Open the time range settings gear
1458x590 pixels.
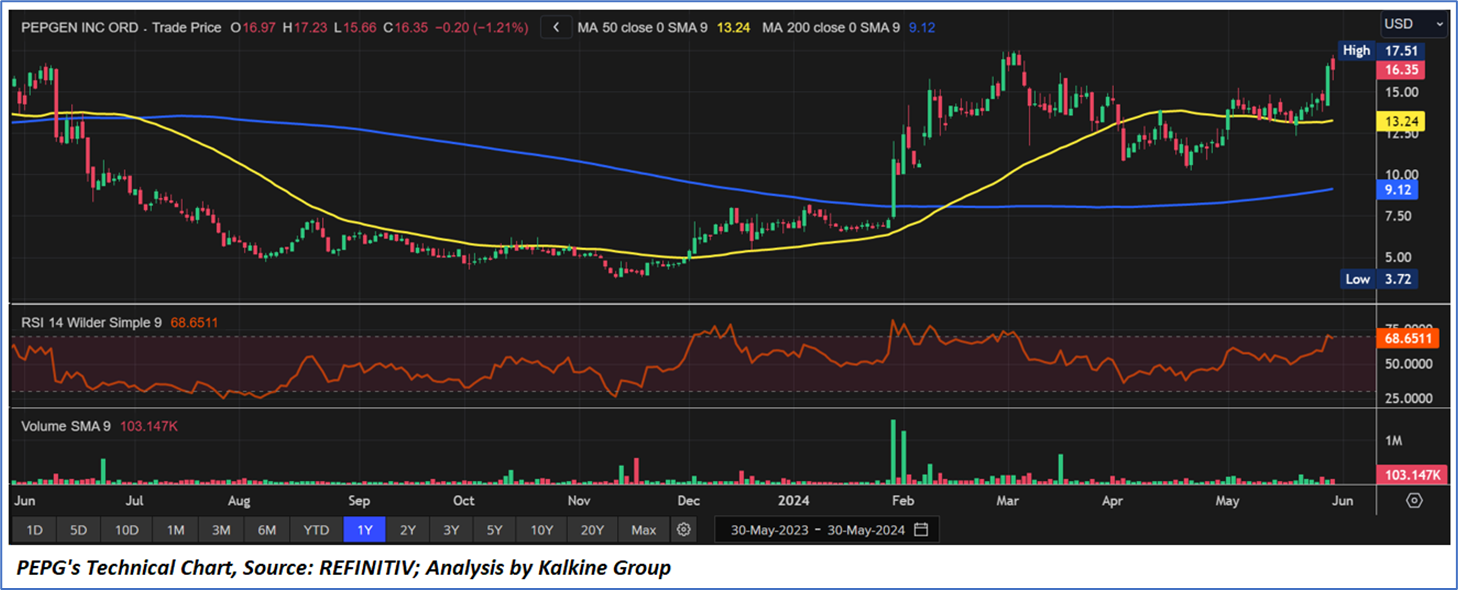pyautogui.click(x=684, y=529)
